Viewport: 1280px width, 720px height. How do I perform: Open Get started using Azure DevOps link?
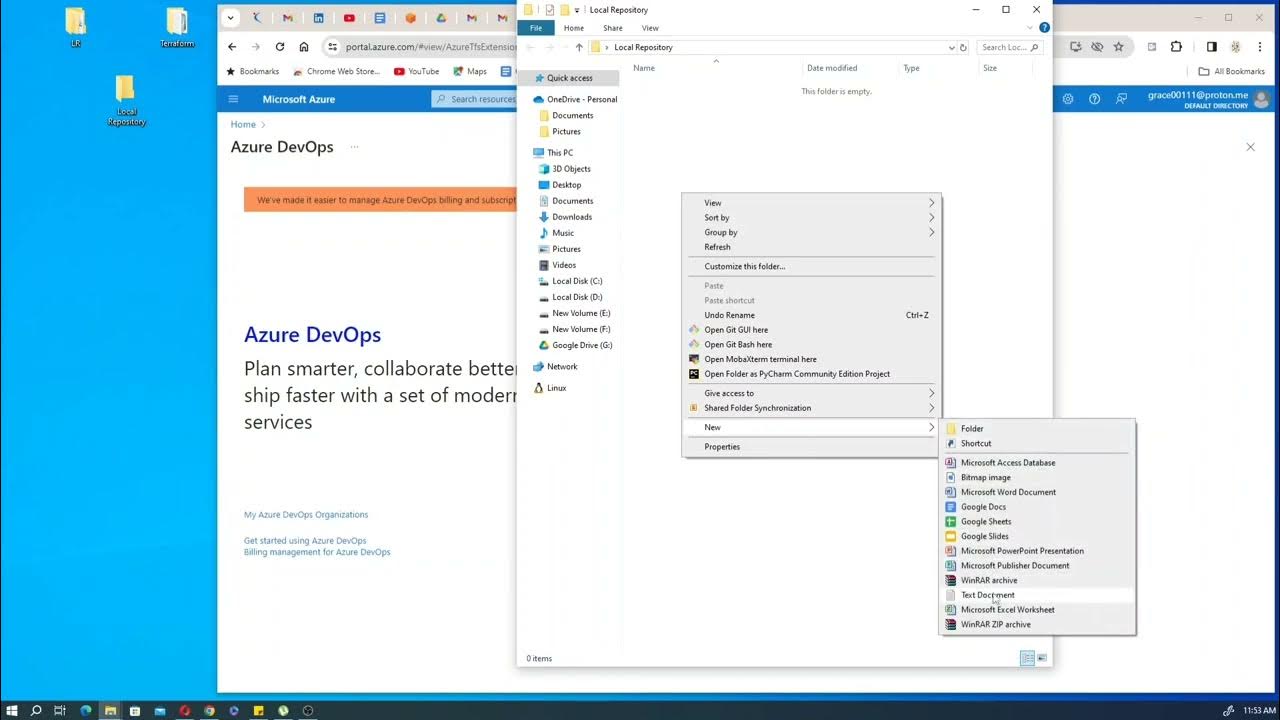coord(305,541)
